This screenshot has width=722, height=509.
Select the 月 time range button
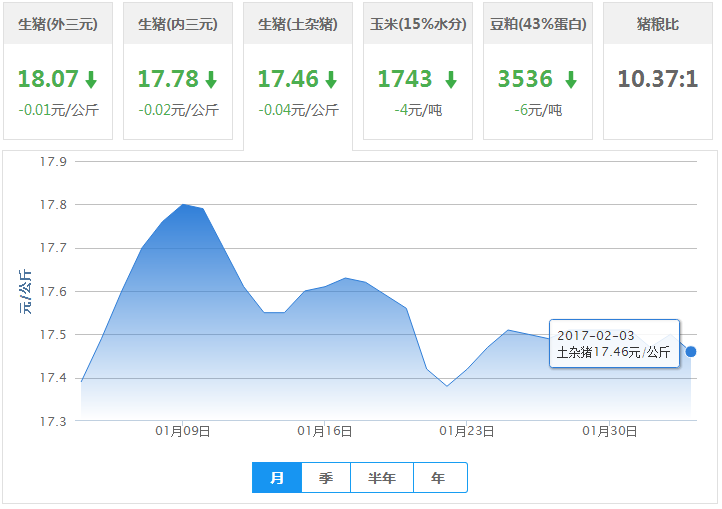tap(277, 478)
